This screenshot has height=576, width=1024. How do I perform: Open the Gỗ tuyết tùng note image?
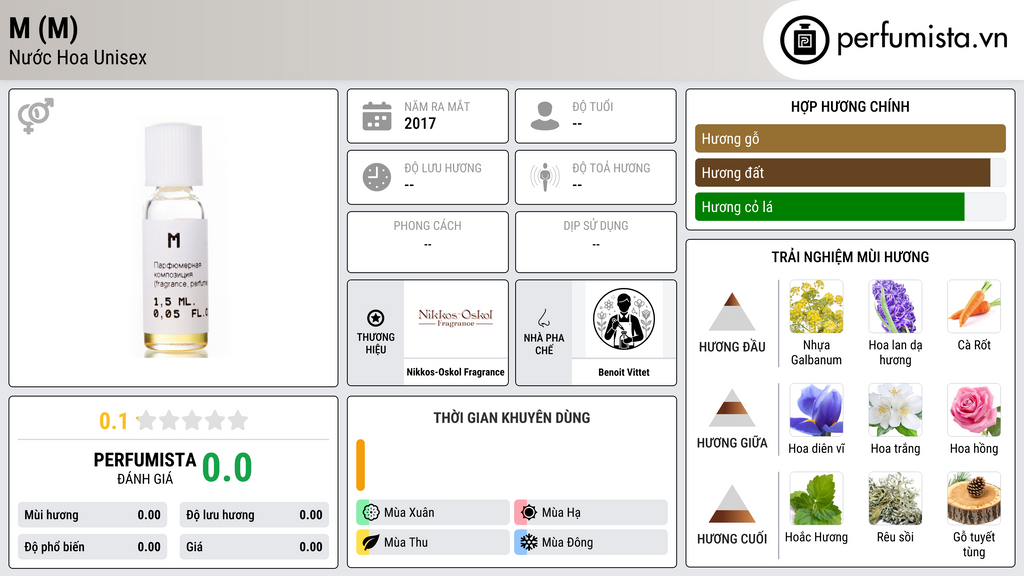[x=974, y=498]
